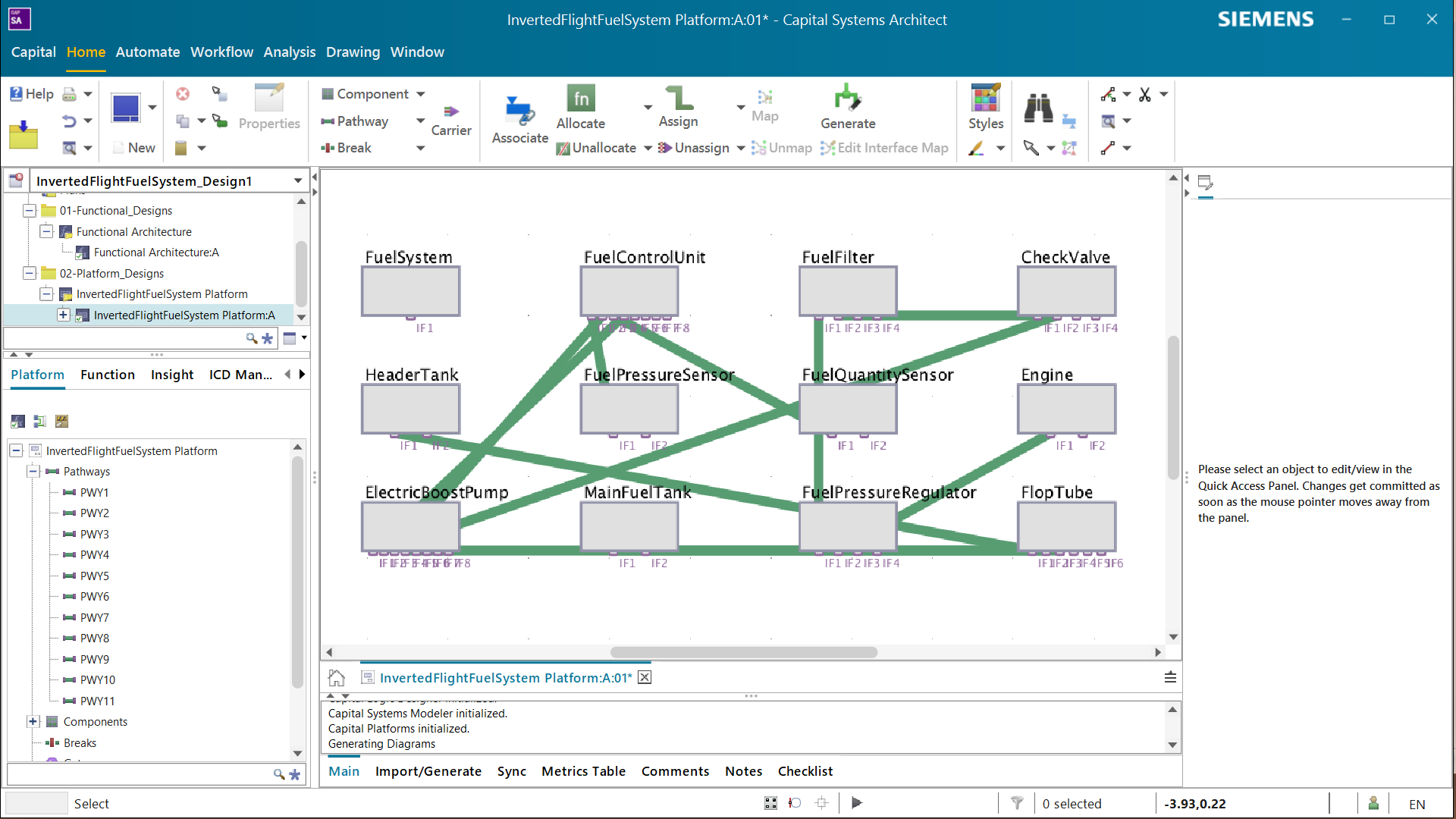Open the Component dropdown arrow
The height and width of the screenshot is (819, 1456).
click(421, 94)
